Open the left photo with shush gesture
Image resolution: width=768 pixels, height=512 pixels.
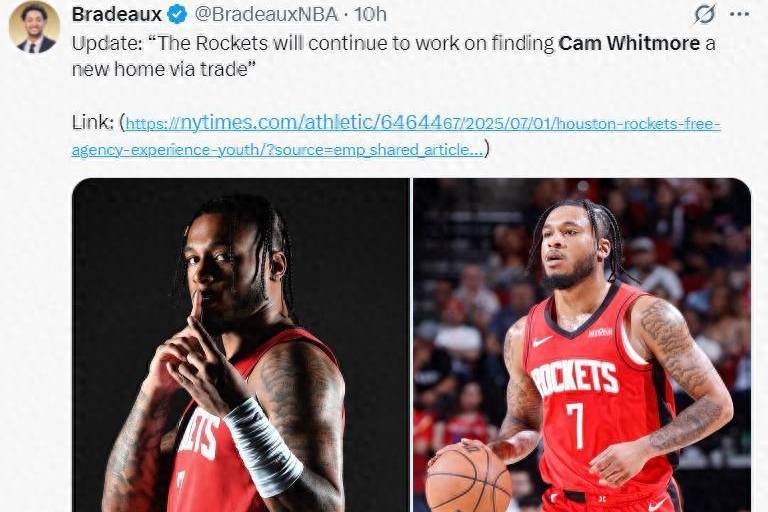(240, 345)
